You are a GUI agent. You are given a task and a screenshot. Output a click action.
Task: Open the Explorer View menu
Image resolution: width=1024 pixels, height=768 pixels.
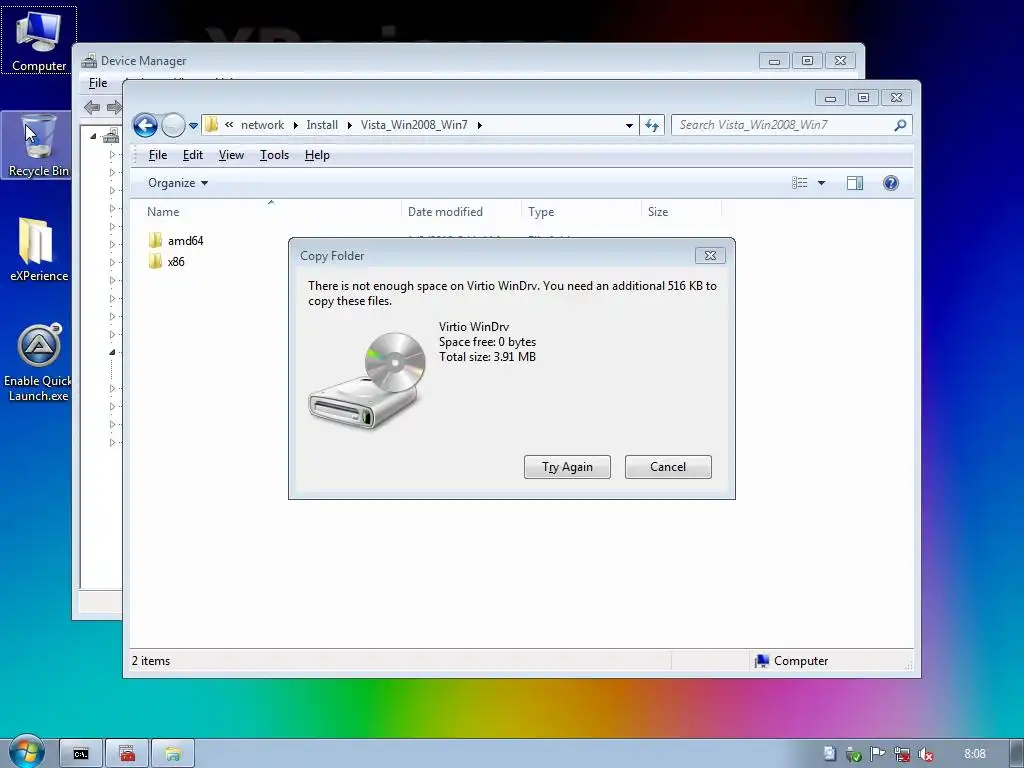231,155
